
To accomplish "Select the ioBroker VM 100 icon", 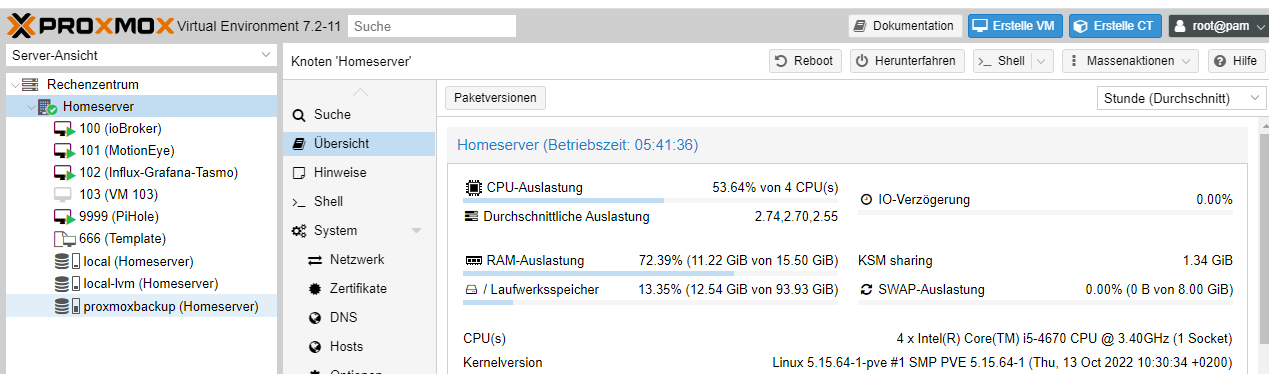I will 64,128.
